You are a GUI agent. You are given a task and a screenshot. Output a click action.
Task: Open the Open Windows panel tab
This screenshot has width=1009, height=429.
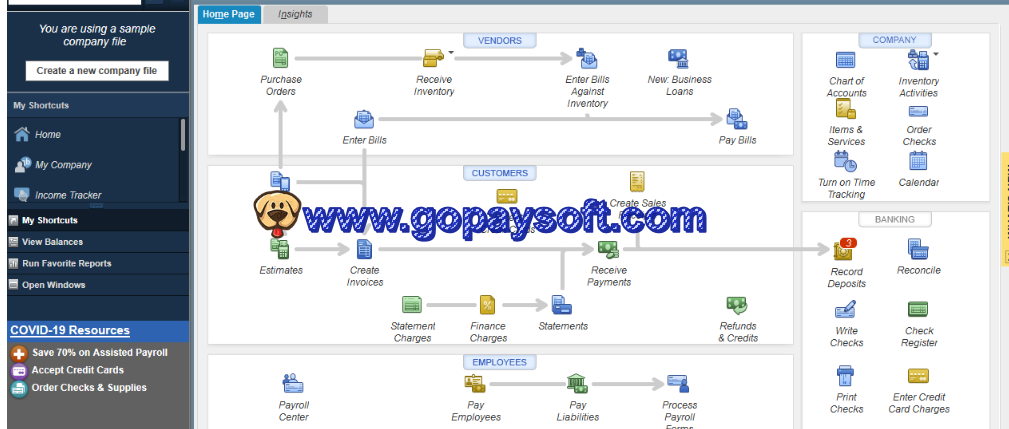pos(98,285)
